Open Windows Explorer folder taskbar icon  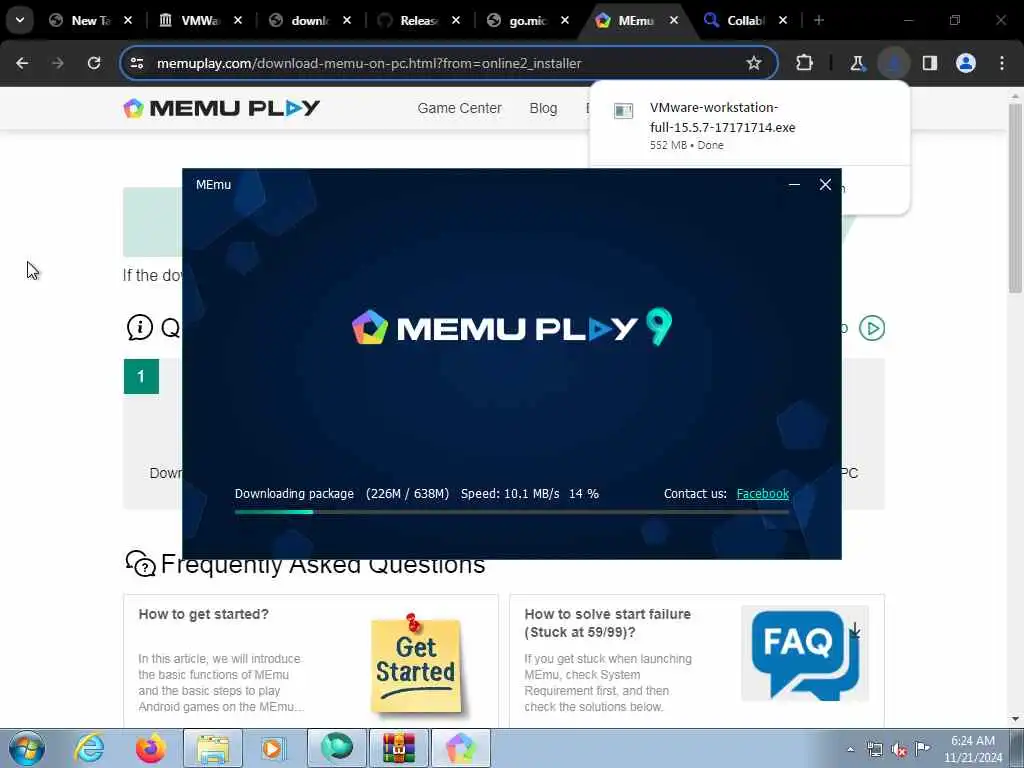coord(213,748)
